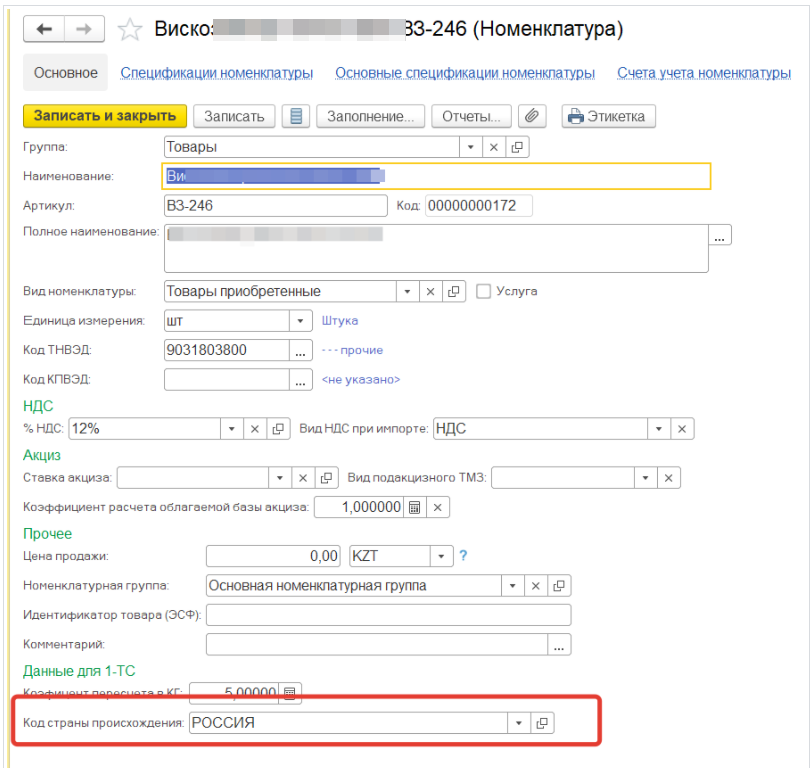The width and height of the screenshot is (812, 768).
Task: Expand Код страны происхождения dropdown
Action: tap(517, 723)
